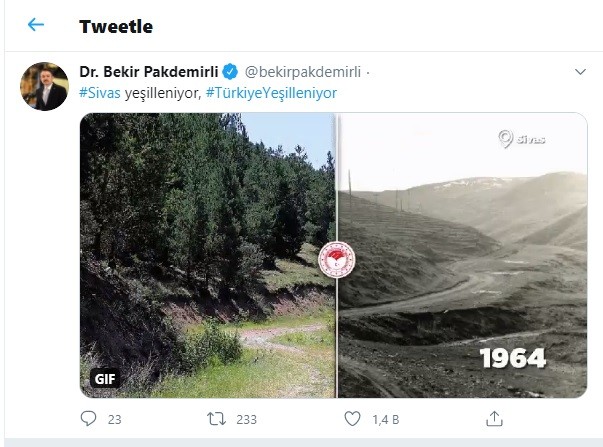603x447 pixels.
Task: Click the blue verified badge
Action: pos(230,72)
